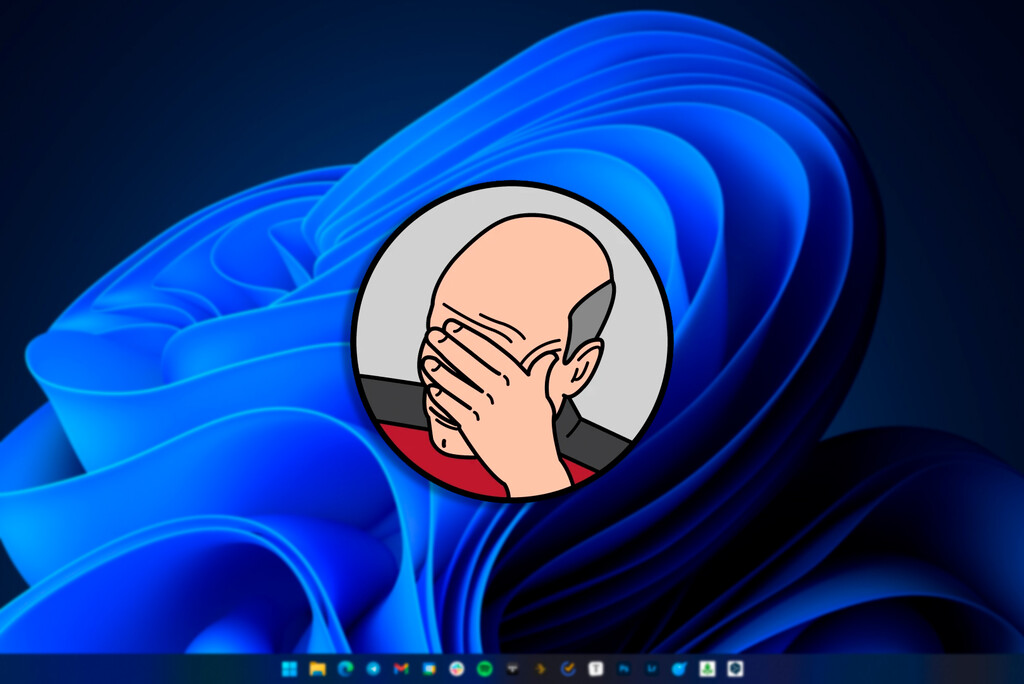Open the orange arrow taskbar icon
This screenshot has width=1024, height=684.
540,669
